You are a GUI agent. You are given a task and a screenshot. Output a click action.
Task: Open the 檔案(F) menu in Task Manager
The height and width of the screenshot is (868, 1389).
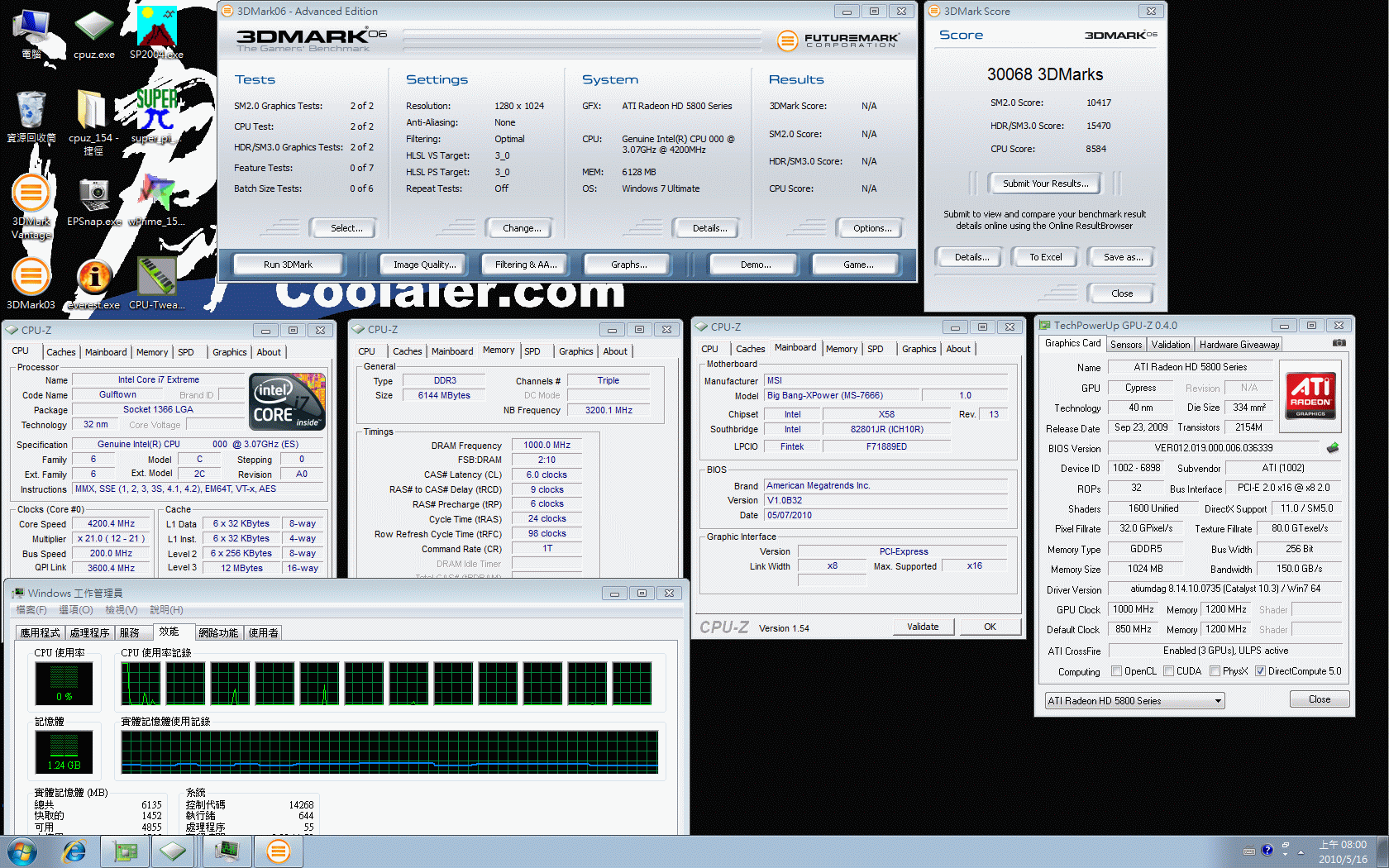tap(31, 610)
